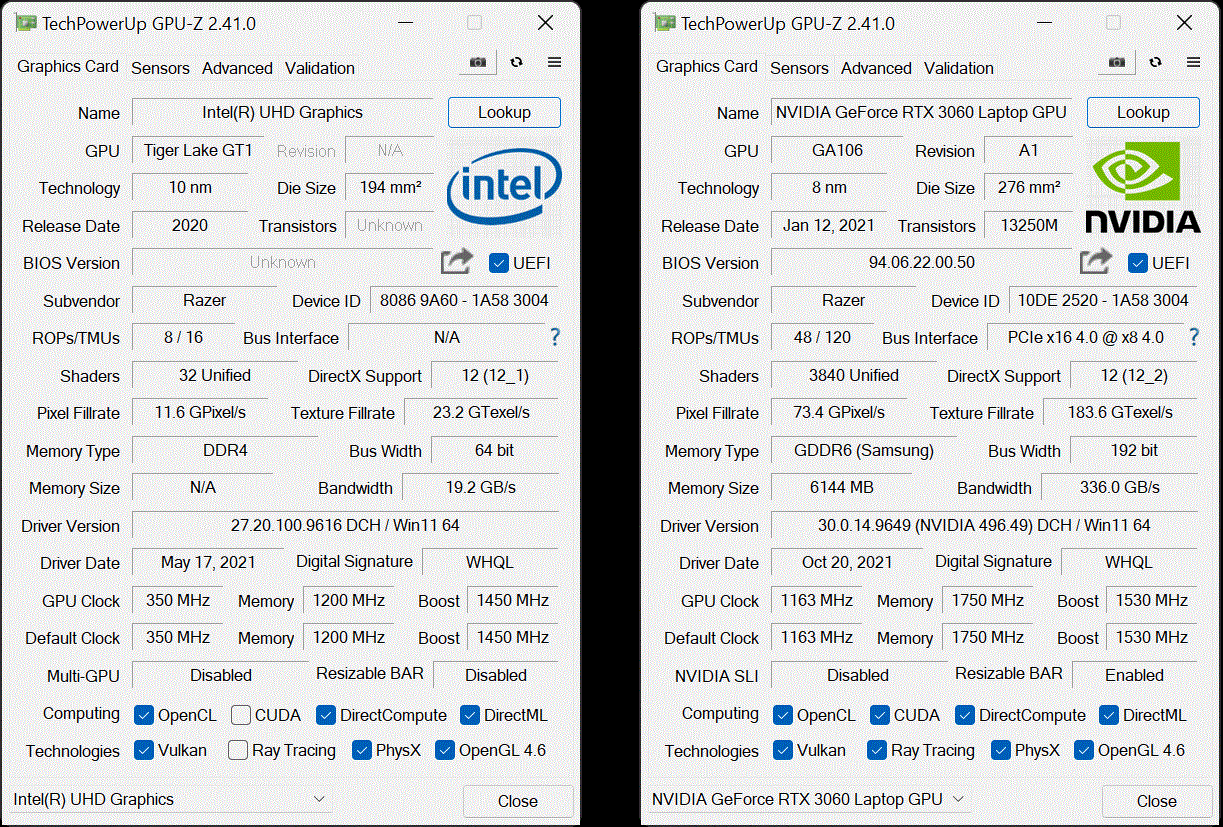1223x827 pixels.
Task: Toggle UEFI checkbox in NVIDIA window
Action: click(1138, 263)
